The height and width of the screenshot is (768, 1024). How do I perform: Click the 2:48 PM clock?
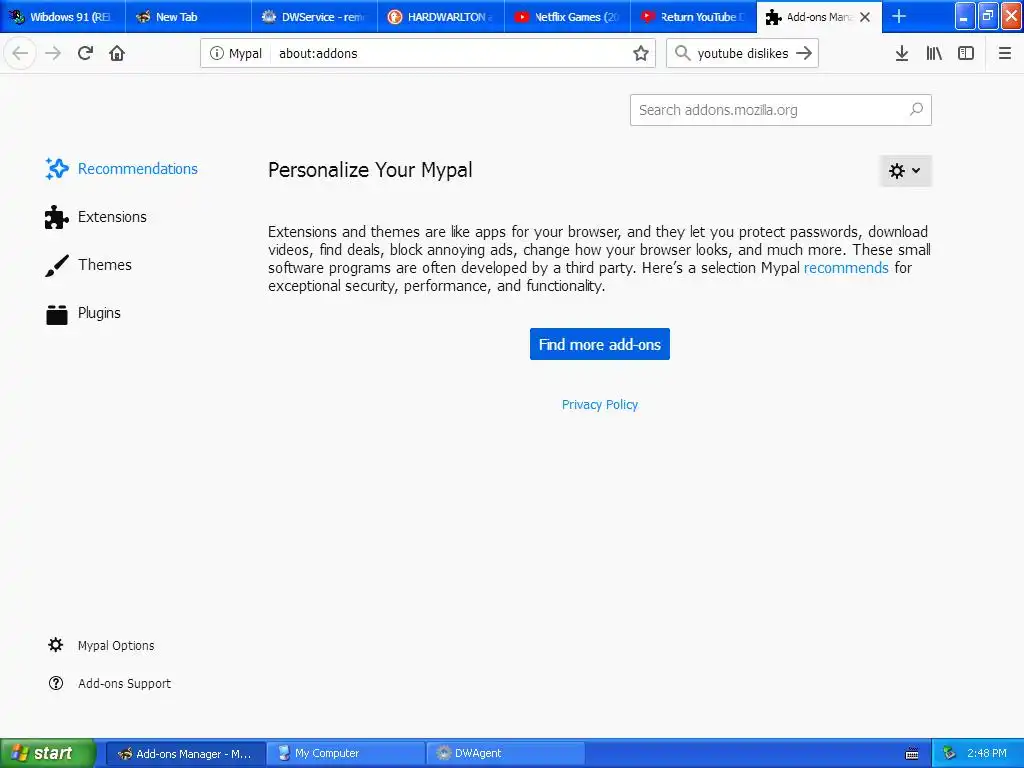click(x=987, y=754)
